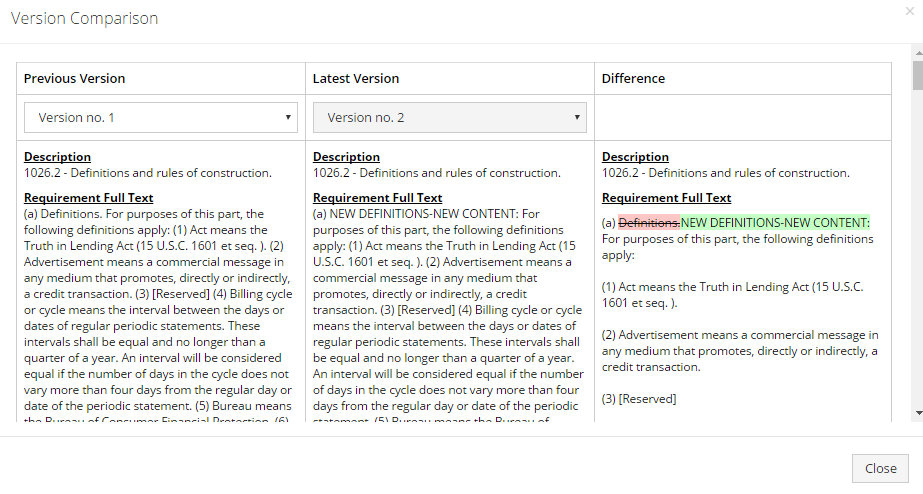
Task: Open the Version no. 1 dropdown
Action: click(x=161, y=117)
